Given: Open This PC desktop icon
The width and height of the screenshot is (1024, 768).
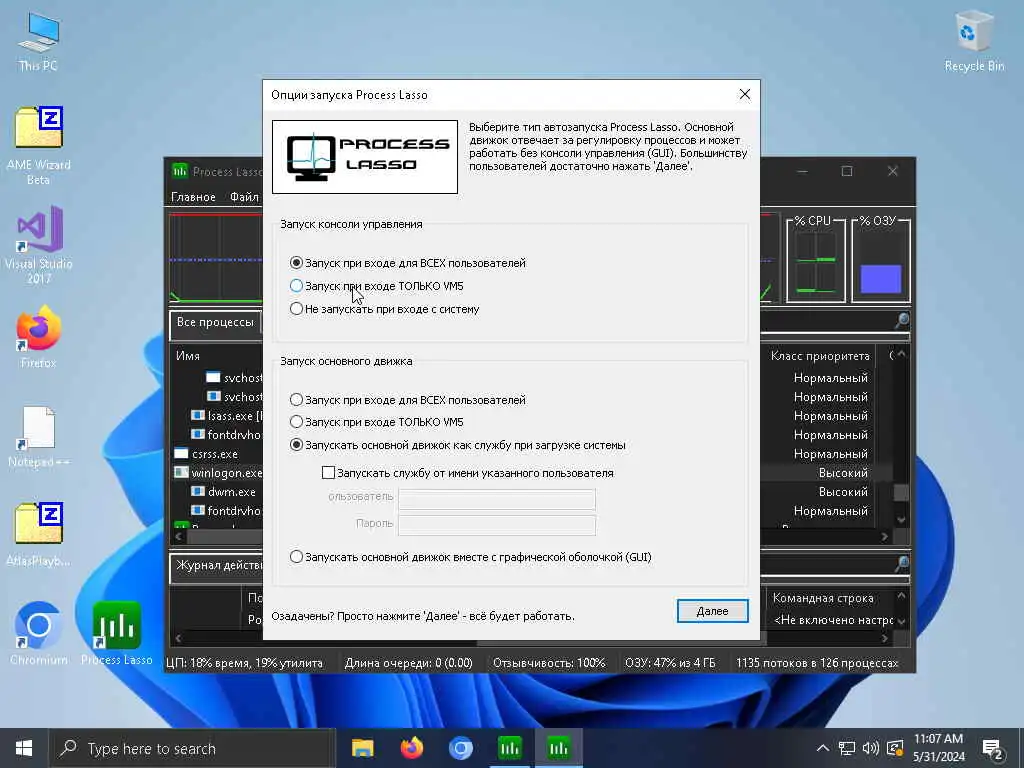Looking at the screenshot, I should (38, 42).
